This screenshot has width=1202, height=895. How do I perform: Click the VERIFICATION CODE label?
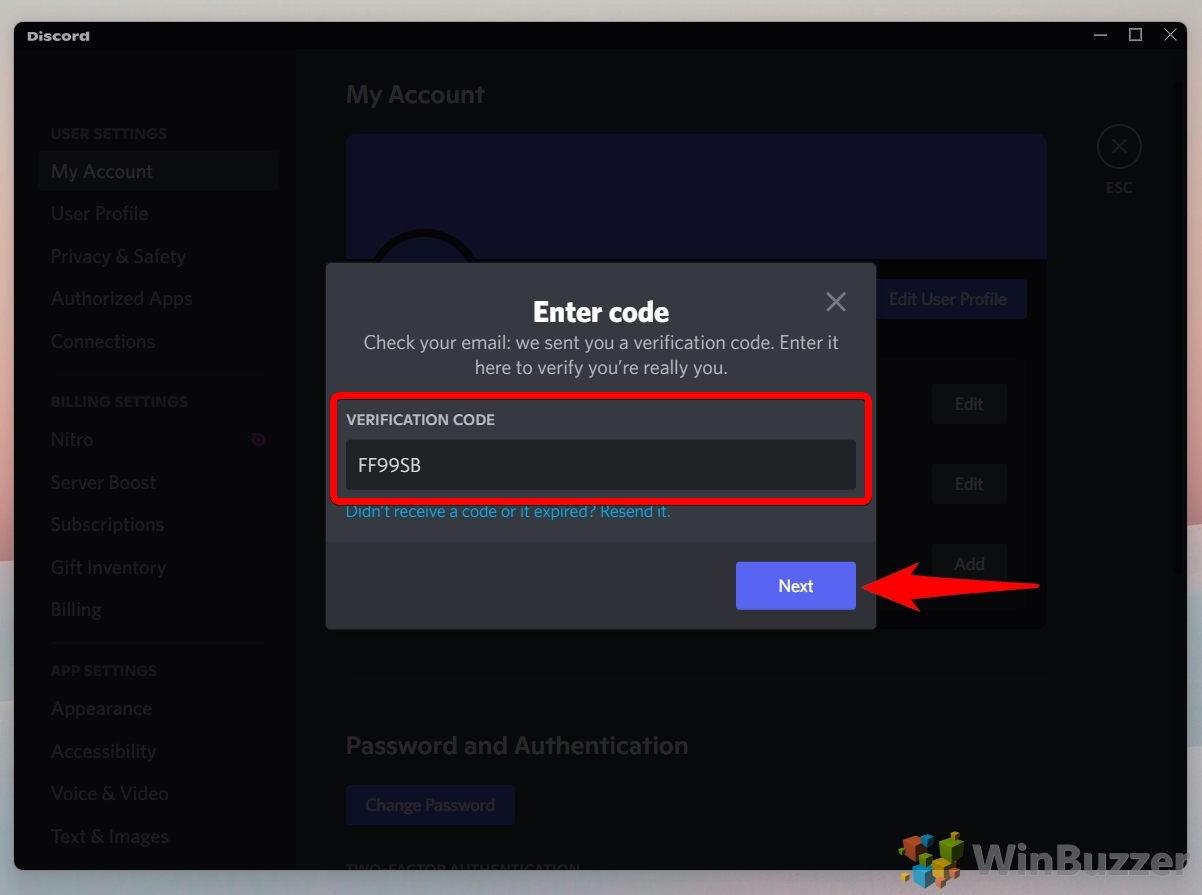[421, 420]
